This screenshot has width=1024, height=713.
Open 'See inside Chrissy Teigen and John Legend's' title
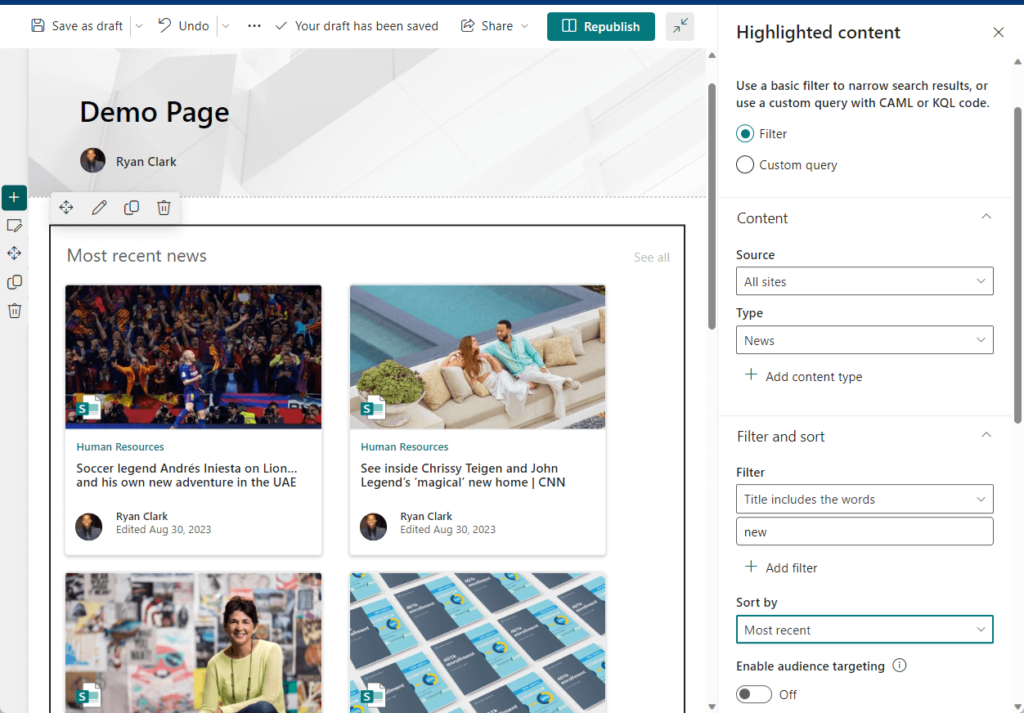[x=463, y=475]
